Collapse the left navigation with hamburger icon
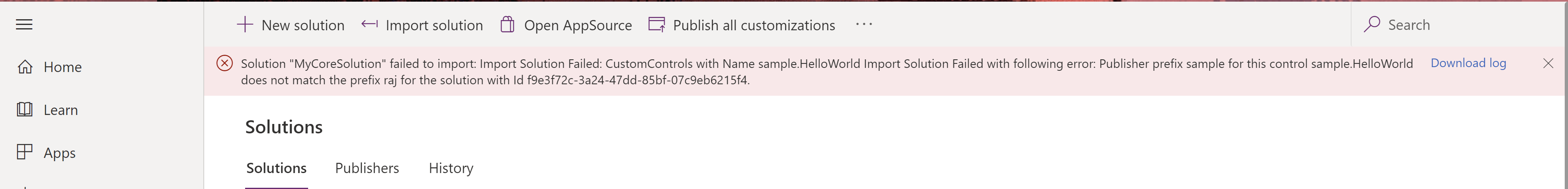This screenshot has height=189, width=1568. tap(25, 25)
